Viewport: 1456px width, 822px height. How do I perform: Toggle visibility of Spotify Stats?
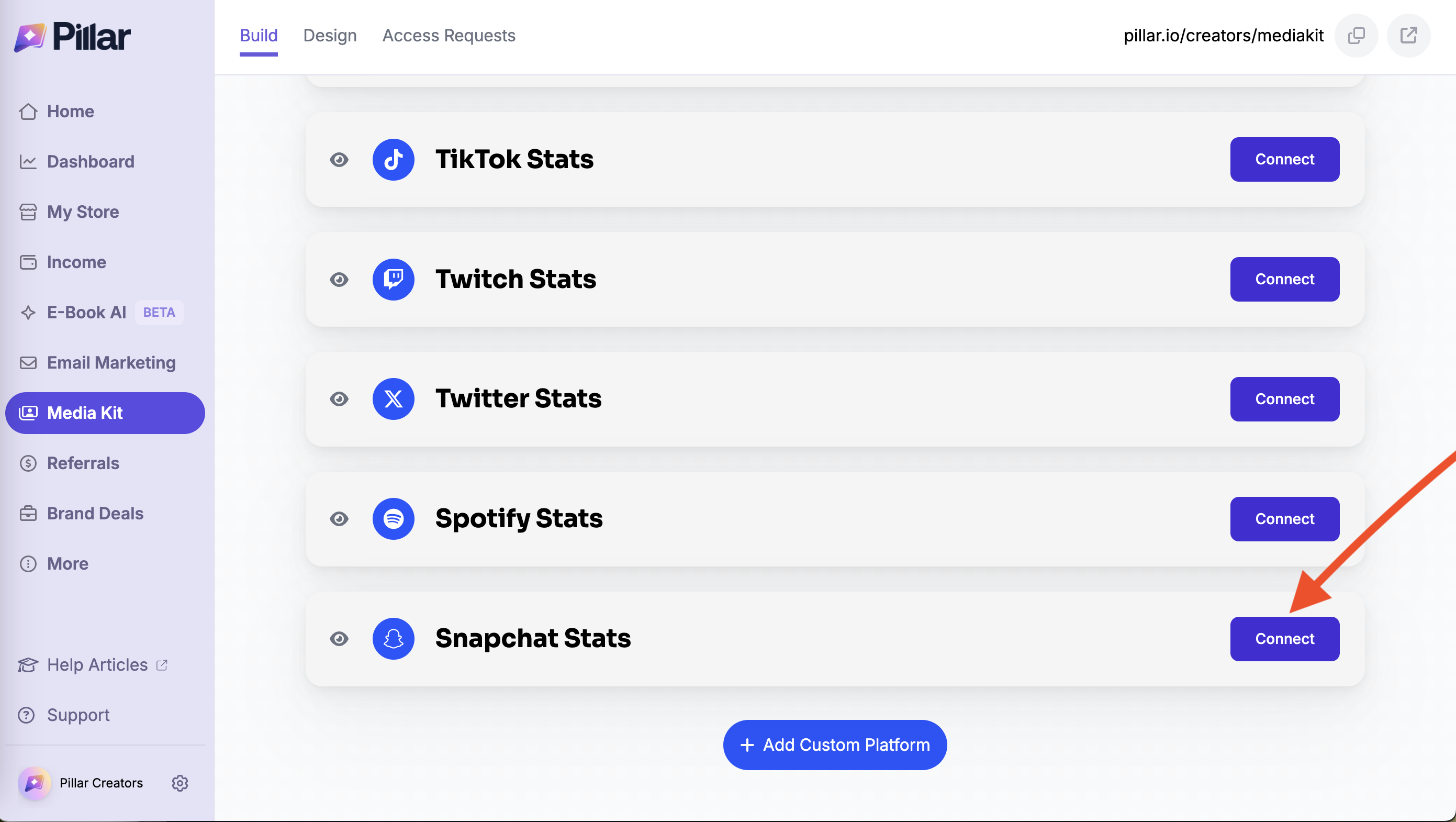(339, 519)
